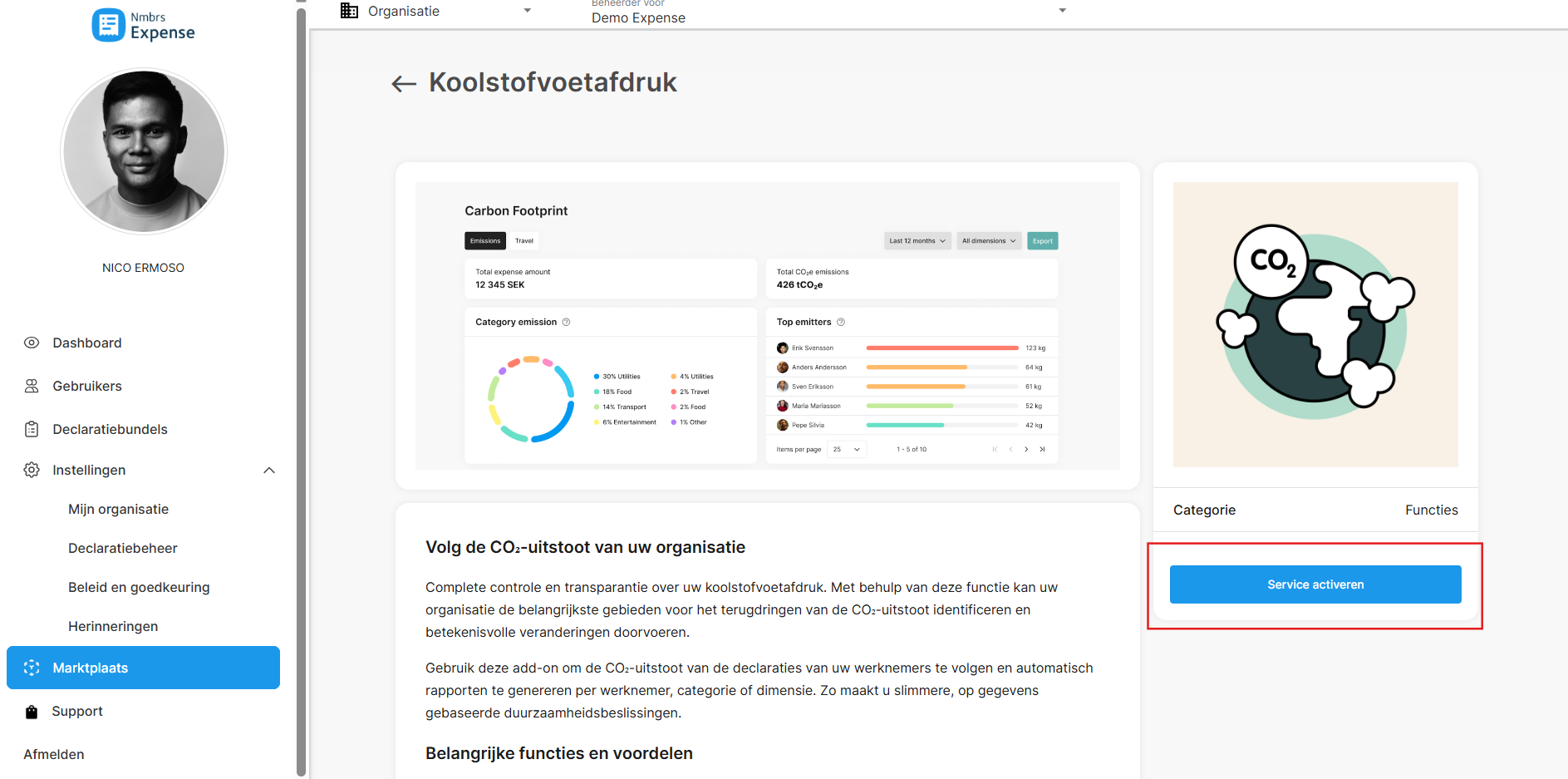Click the Instellingen gear icon

[32, 470]
